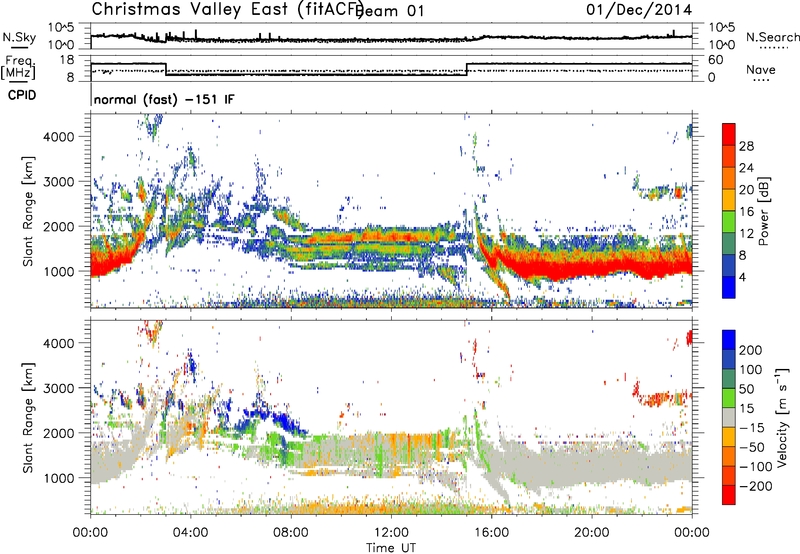Click the 'Velocity [m s-1]' colorbar label

[782, 417]
